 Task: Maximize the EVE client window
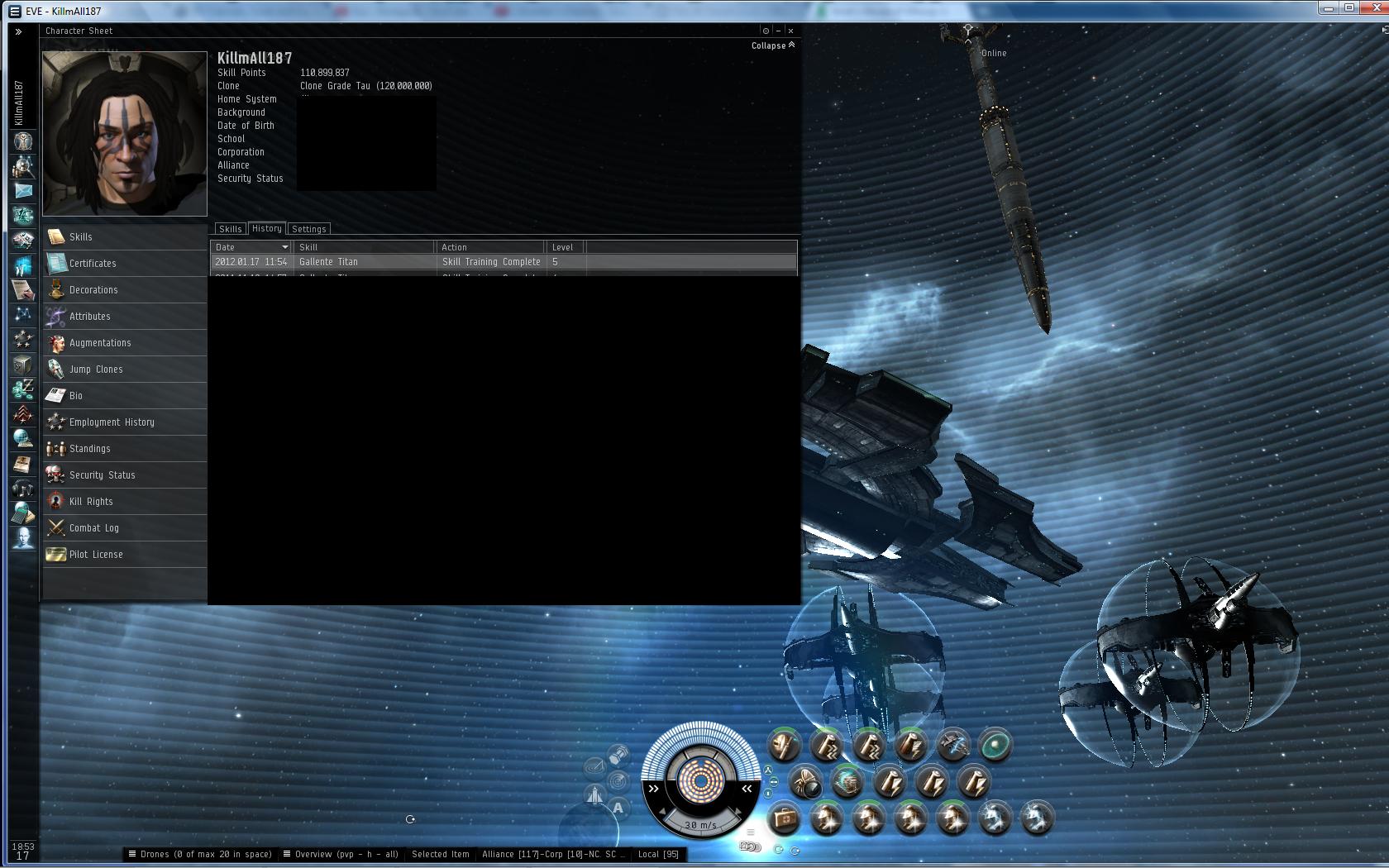(x=1348, y=7)
